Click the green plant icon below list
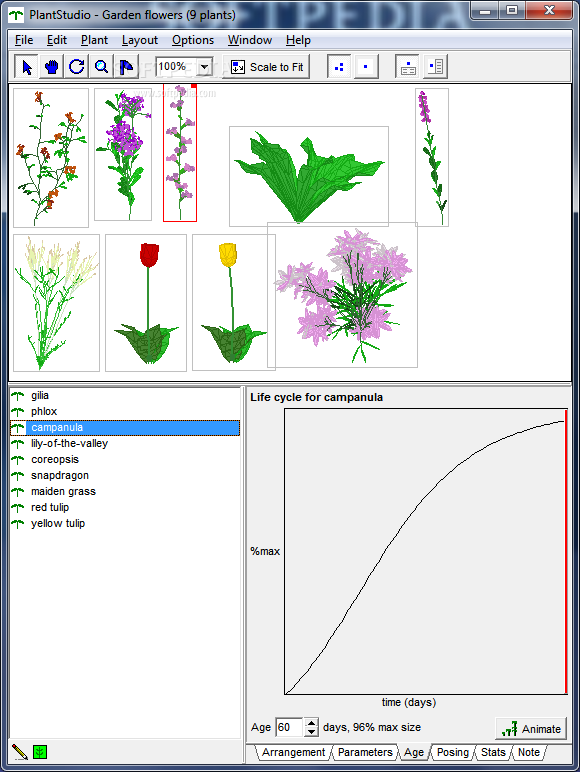Image resolution: width=580 pixels, height=772 pixels. coord(40,752)
